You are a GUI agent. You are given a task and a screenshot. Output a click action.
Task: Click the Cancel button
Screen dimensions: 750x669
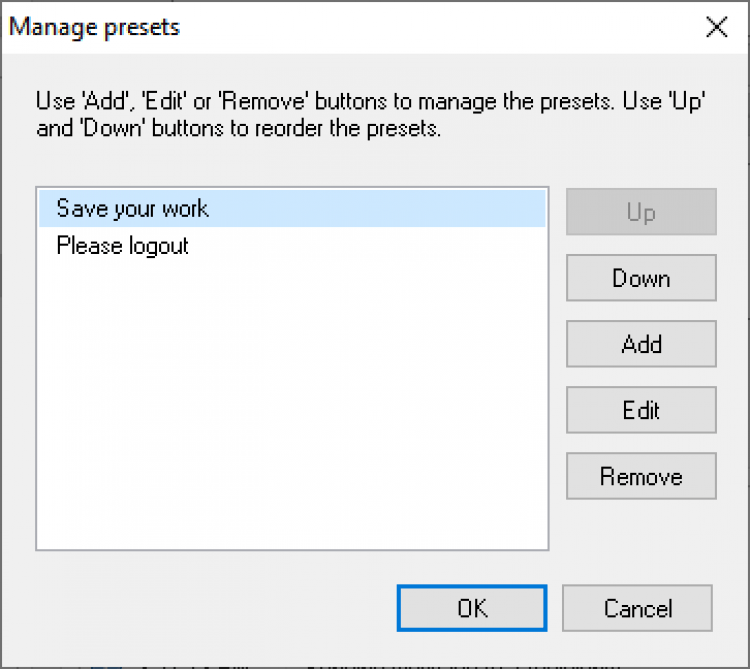click(x=637, y=608)
